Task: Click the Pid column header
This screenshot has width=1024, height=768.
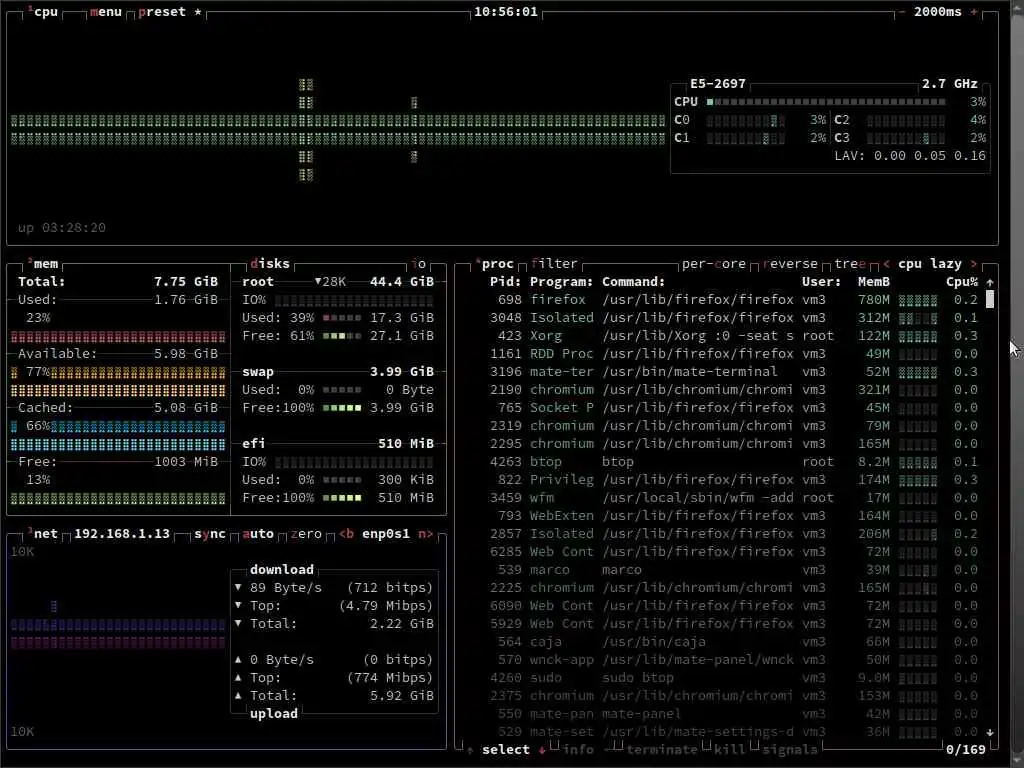Action: (505, 281)
